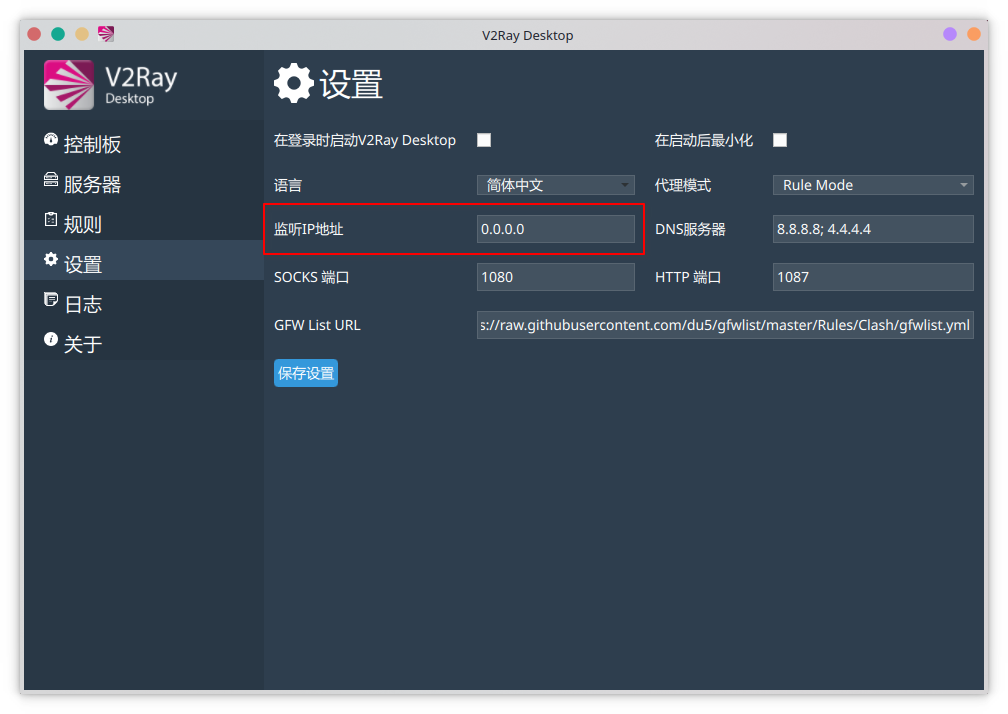
Task: Expand the 代理模式 Rule Mode dropdown
Action: (872, 185)
